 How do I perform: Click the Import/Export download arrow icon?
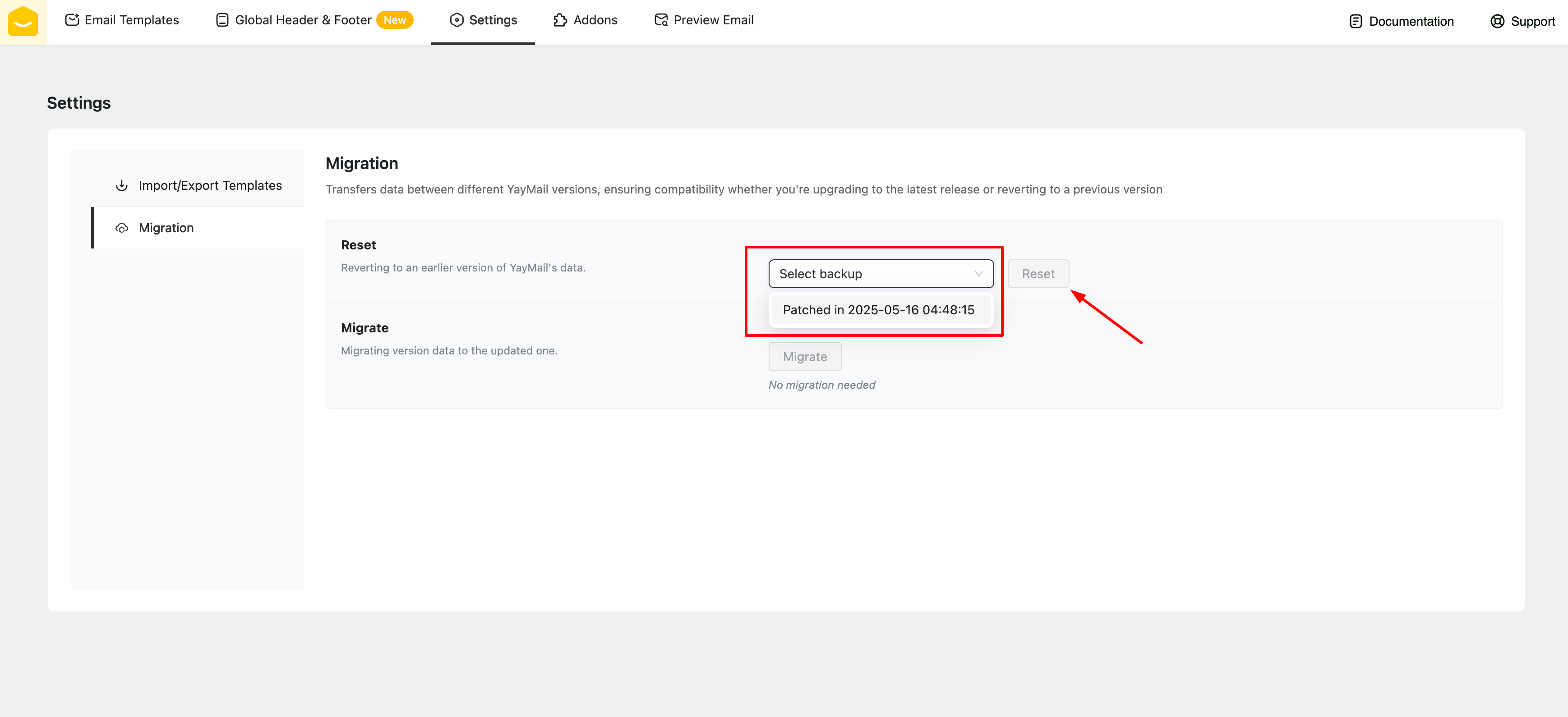coord(122,185)
